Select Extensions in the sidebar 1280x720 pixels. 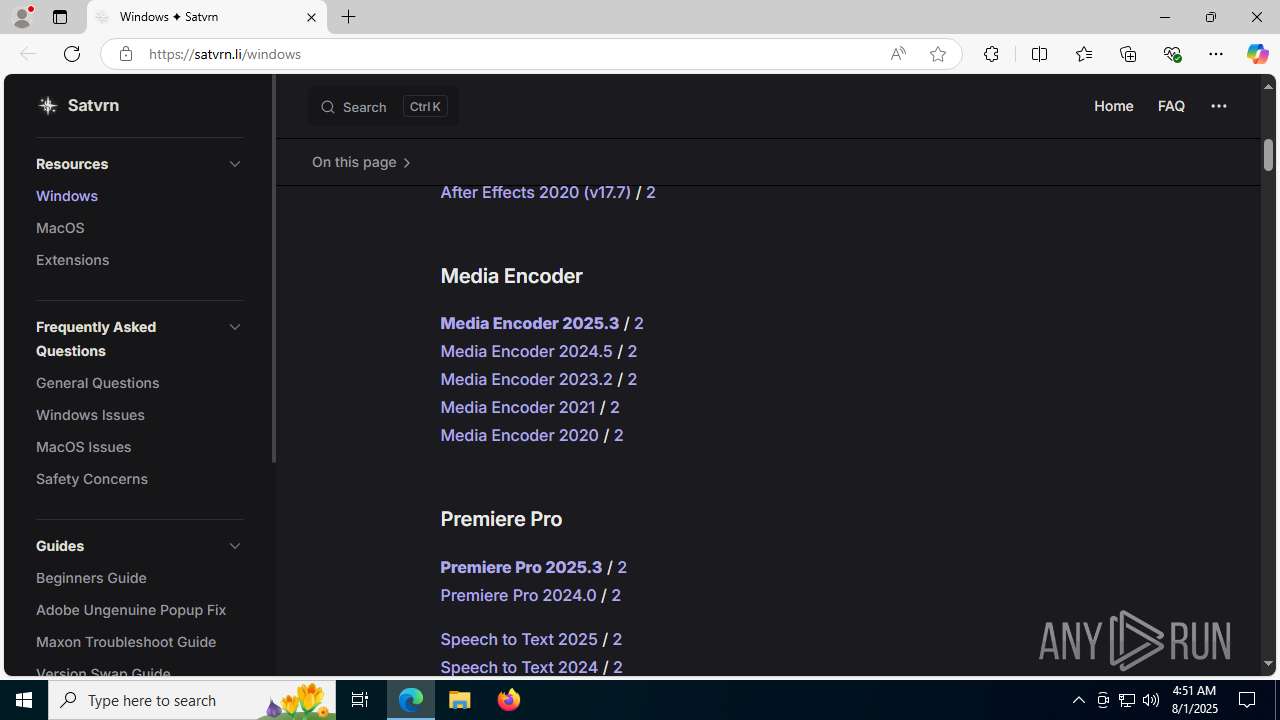[x=72, y=260]
